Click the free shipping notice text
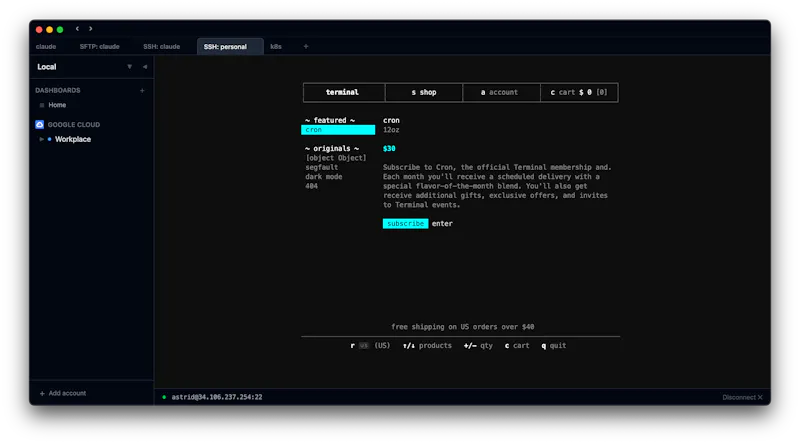The width and height of the screenshot is (800, 444). 463,327
